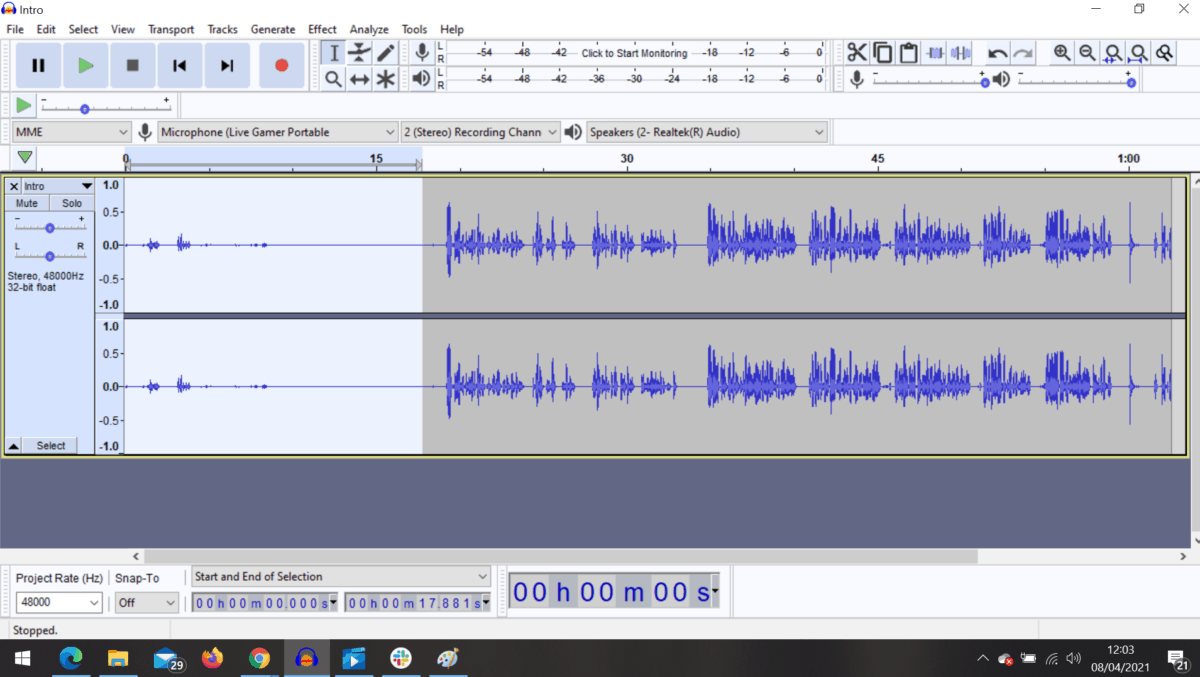Screen dimensions: 1200x677
Task: Open the Transport menu
Action: tap(171, 29)
